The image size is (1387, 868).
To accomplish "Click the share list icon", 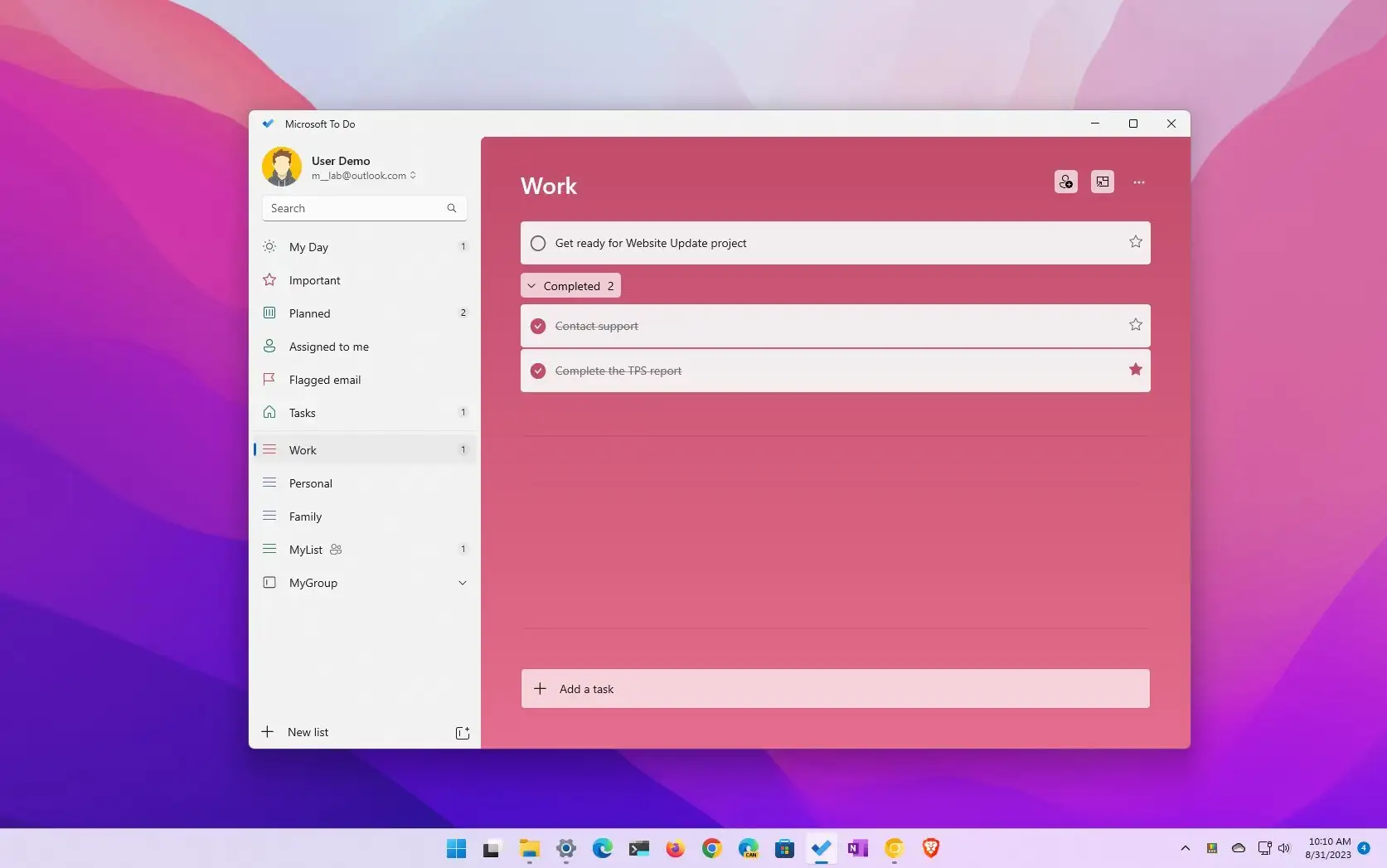I will click(1066, 182).
